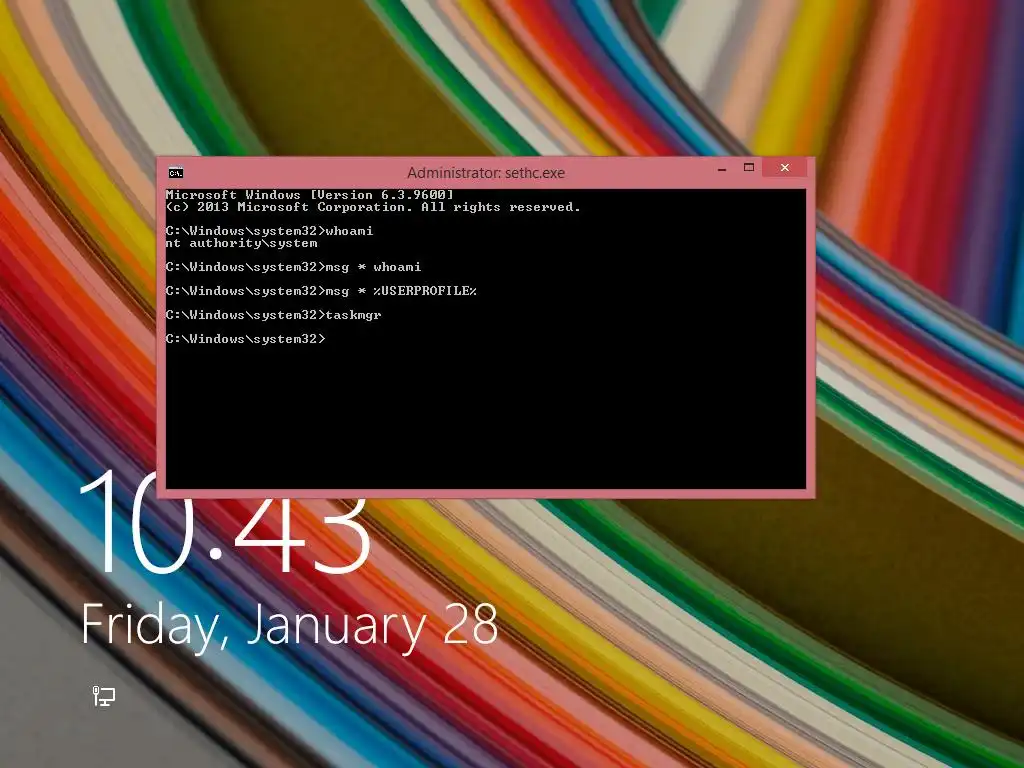This screenshot has height=768, width=1024.
Task: Click the 2013 Microsoft Corporation copyright line
Action: click(373, 207)
